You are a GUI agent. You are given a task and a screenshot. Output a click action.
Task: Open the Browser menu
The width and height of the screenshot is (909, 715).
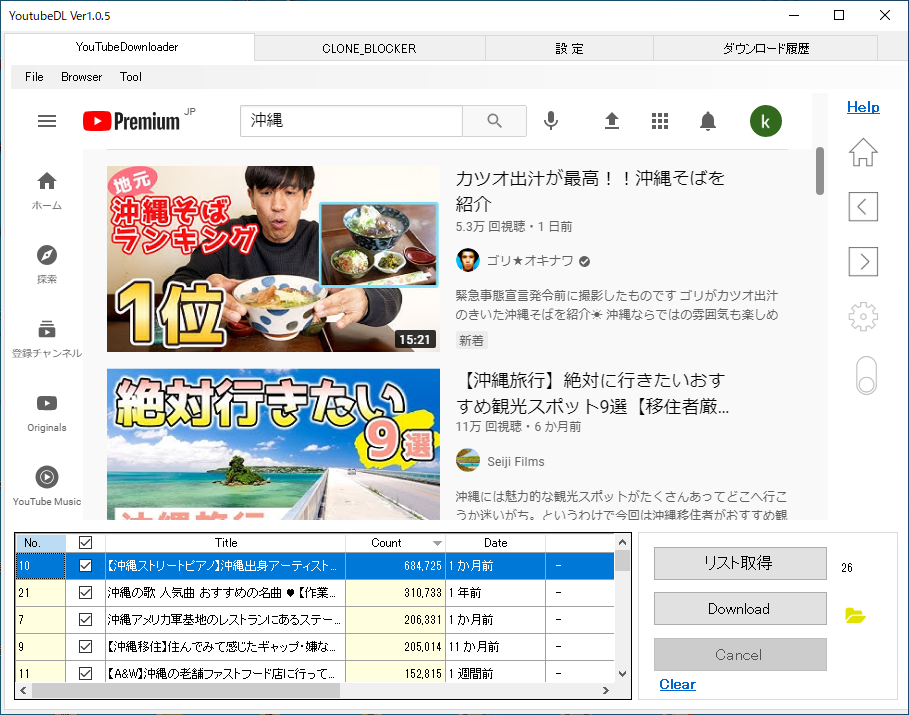click(x=81, y=77)
